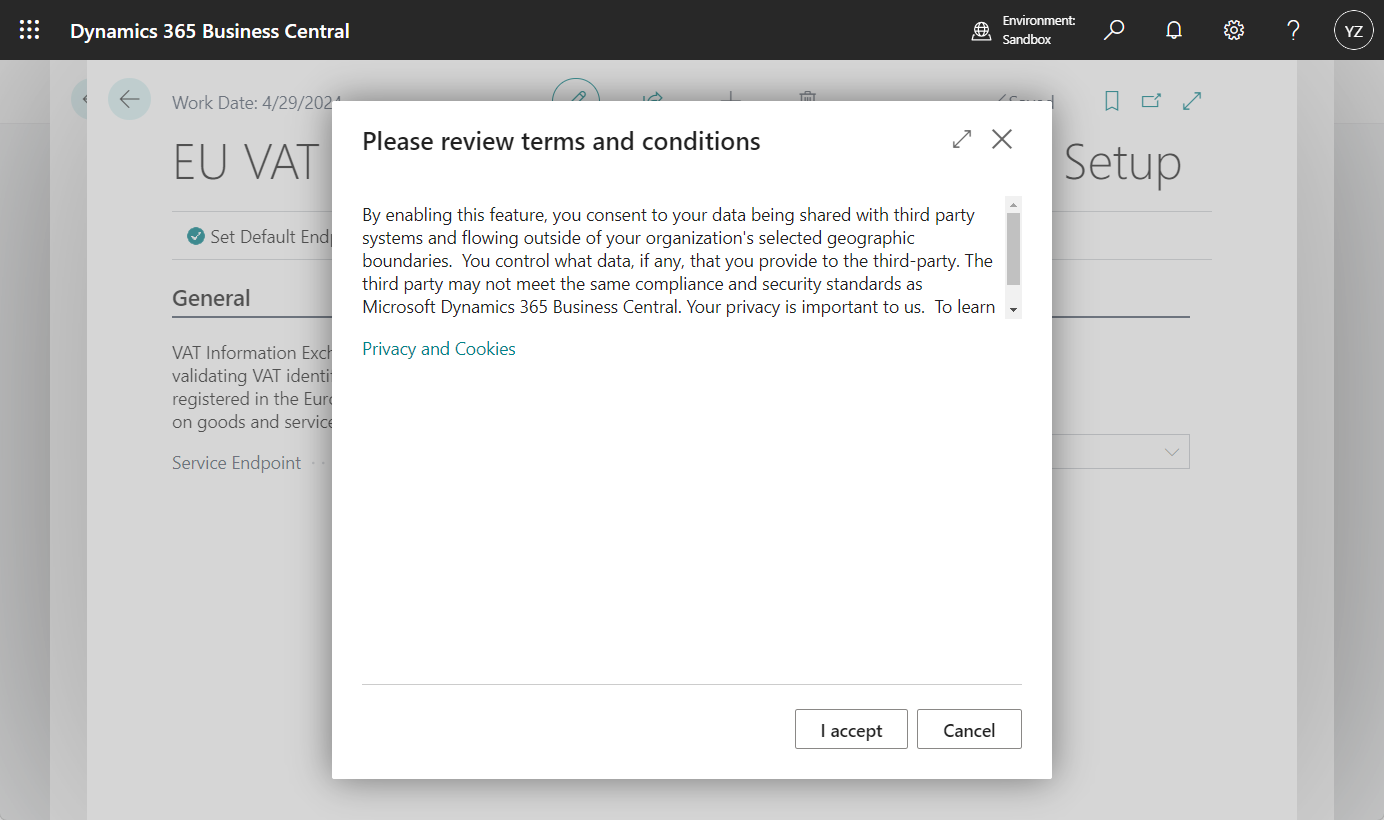Click the terms text scrollbar thumb

1013,248
